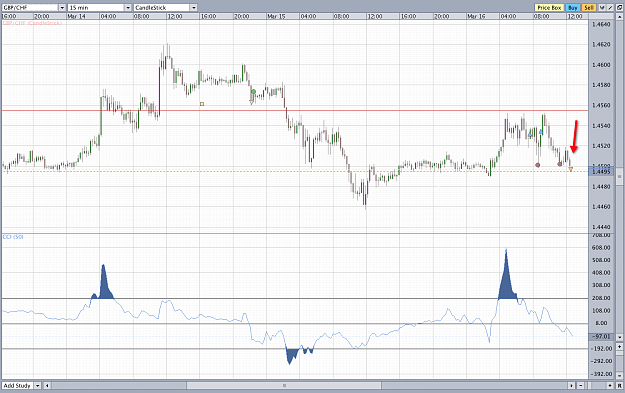Click the vertical zoom plus button
Viewport: 625px width, 393px height.
pyautogui.click(x=619, y=347)
